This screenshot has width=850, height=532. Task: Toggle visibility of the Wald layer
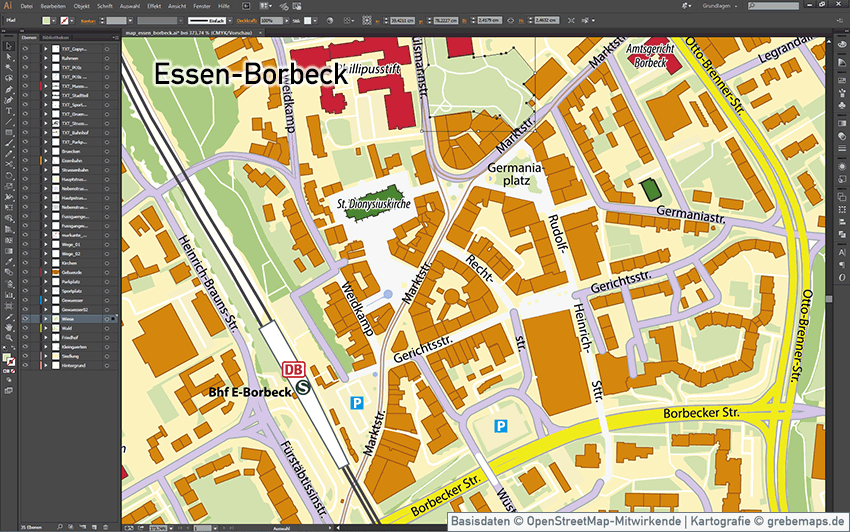25,328
